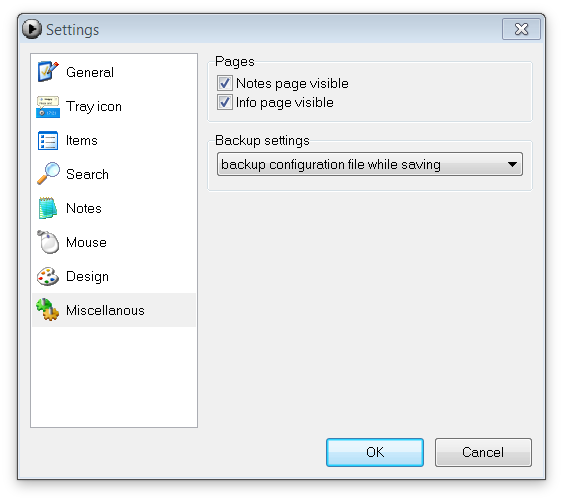Switch to the Tray icon category
This screenshot has height=501, width=563.
pyautogui.click(x=94, y=107)
